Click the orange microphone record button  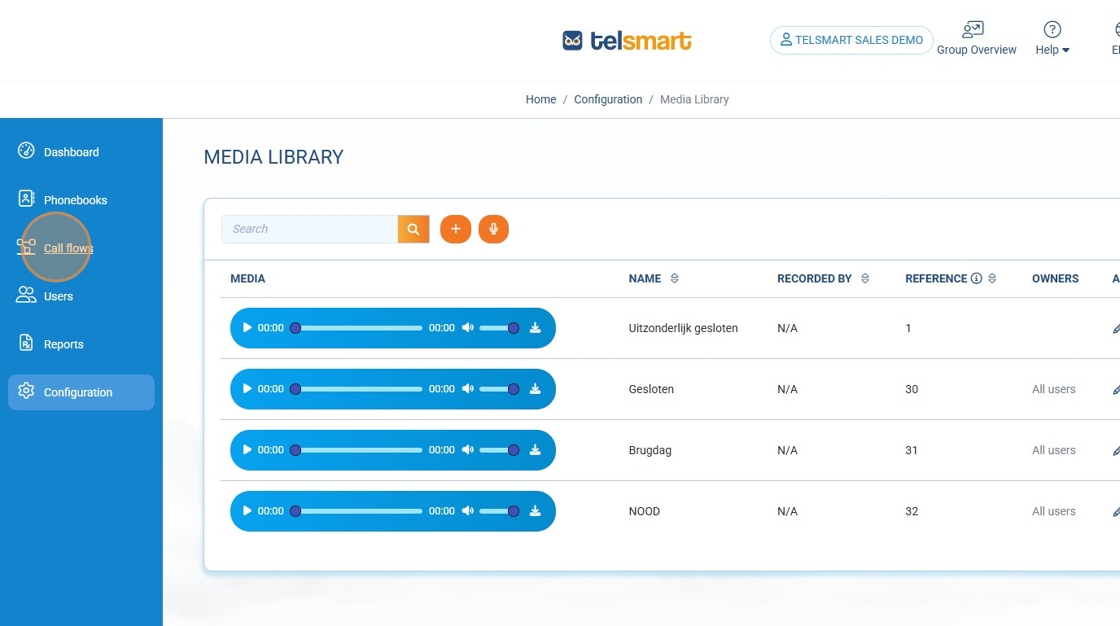(493, 229)
